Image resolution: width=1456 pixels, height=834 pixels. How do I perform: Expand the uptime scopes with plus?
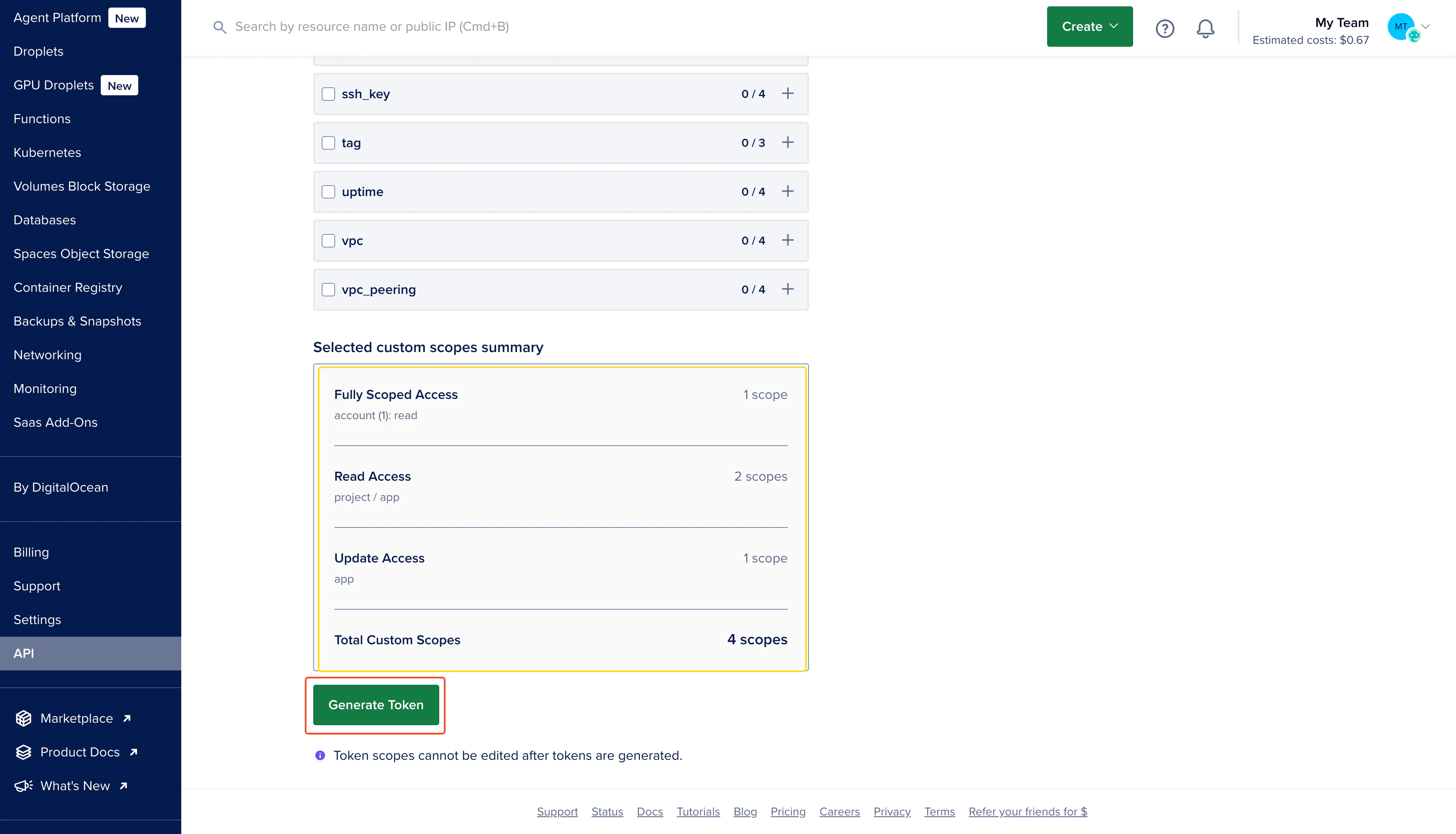tap(788, 191)
